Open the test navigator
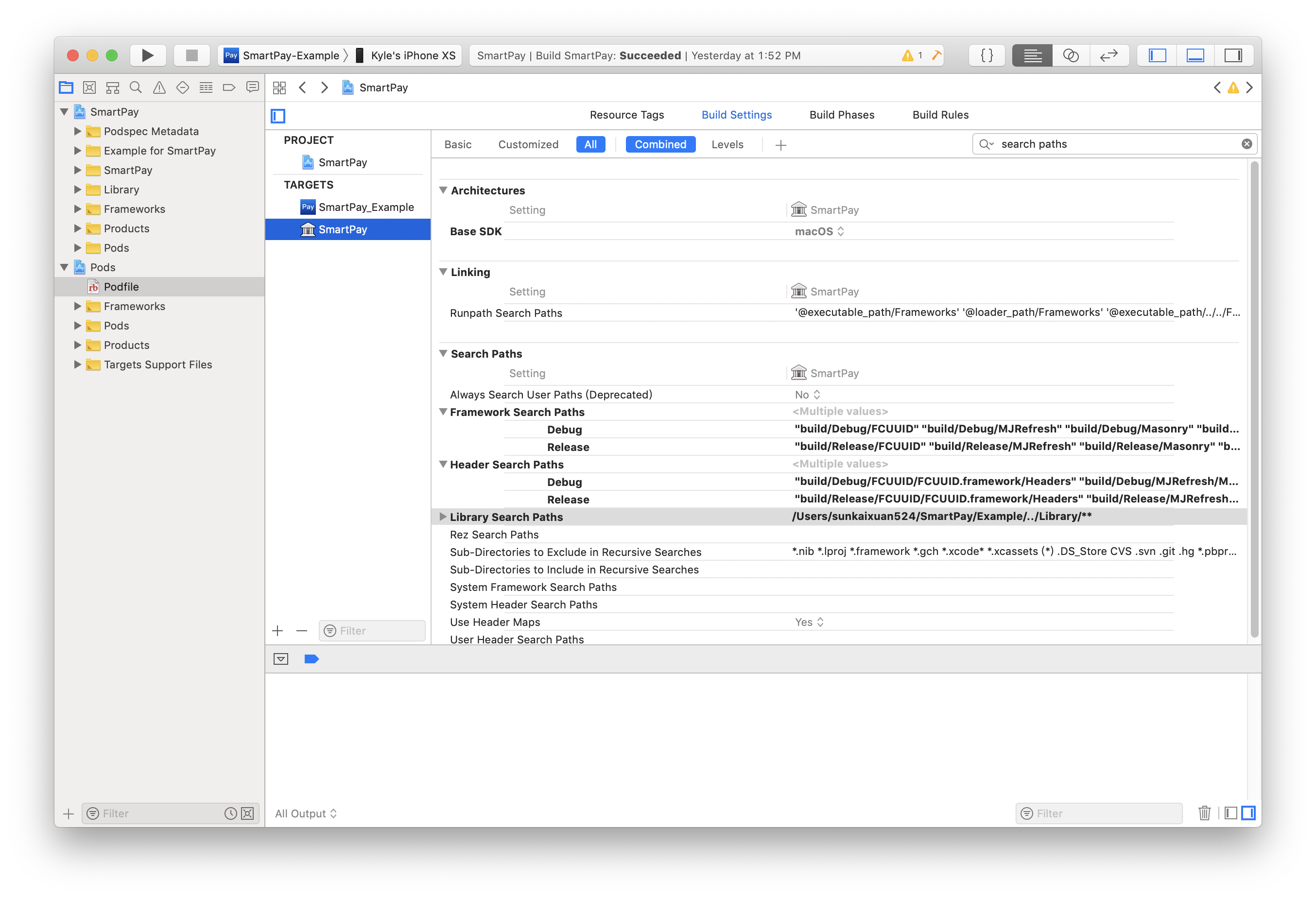Image resolution: width=1316 pixels, height=899 pixels. click(x=183, y=88)
